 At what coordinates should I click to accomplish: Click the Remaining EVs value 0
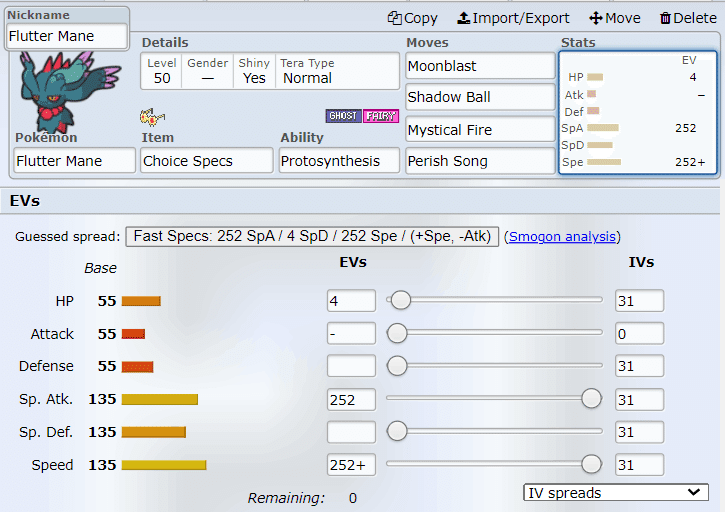[x=353, y=498]
